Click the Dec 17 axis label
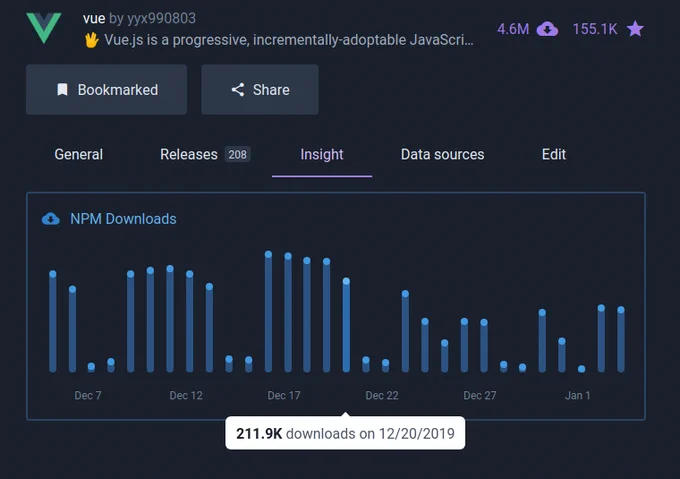Viewport: 680px width, 479px height. [284, 395]
